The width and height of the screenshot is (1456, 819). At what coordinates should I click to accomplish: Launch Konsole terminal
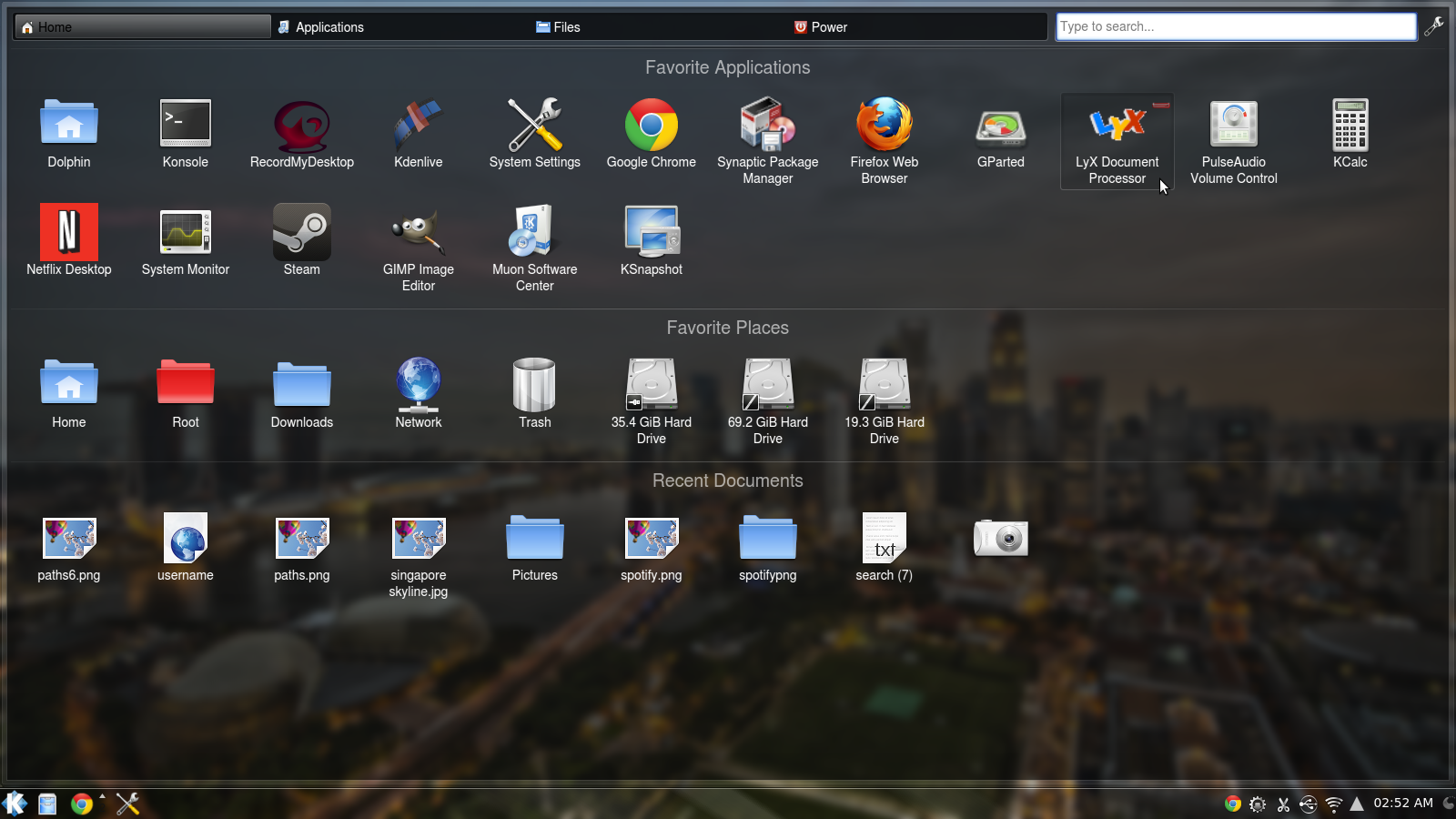tap(186, 134)
